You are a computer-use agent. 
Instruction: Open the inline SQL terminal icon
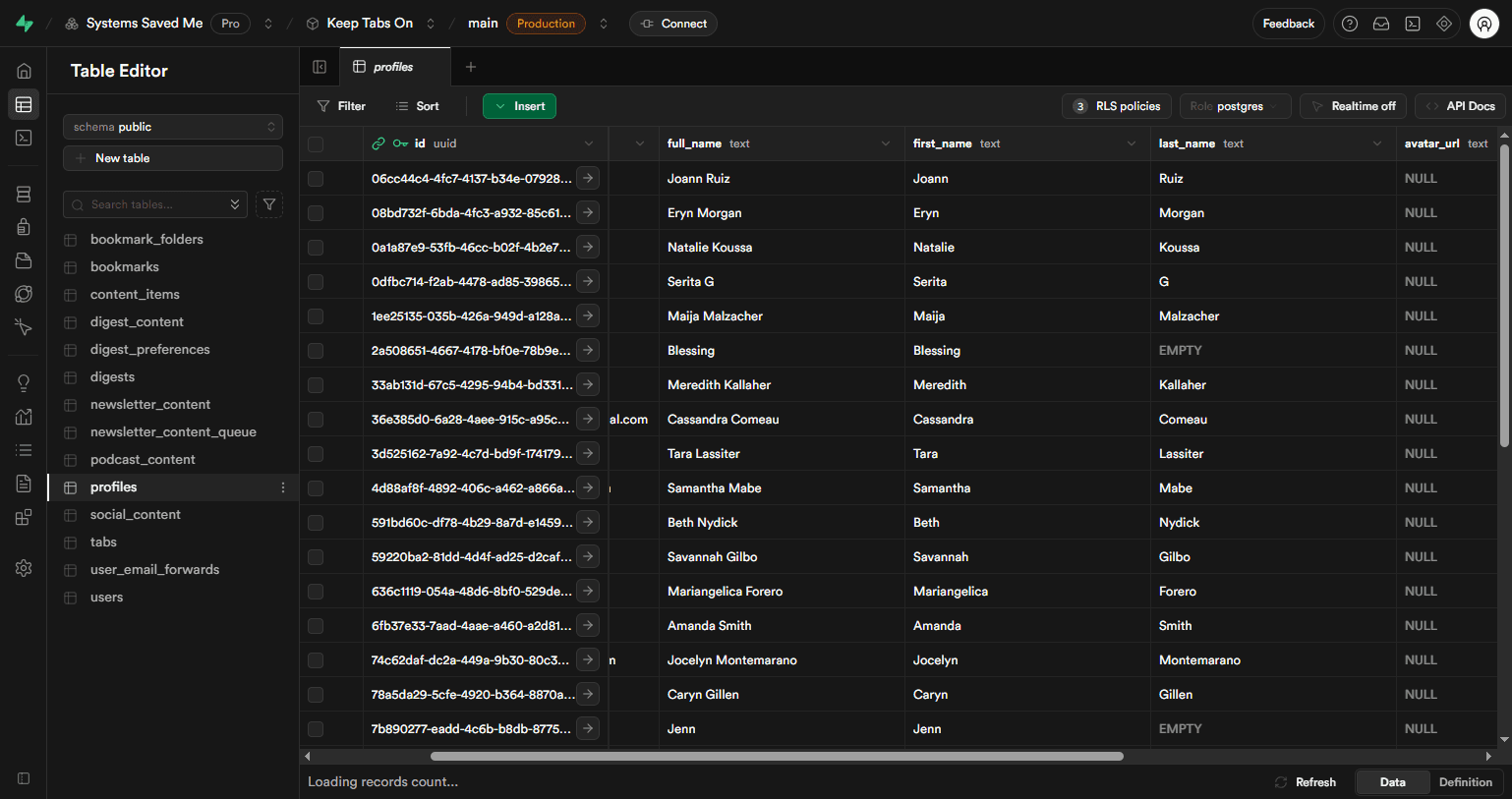(1413, 24)
